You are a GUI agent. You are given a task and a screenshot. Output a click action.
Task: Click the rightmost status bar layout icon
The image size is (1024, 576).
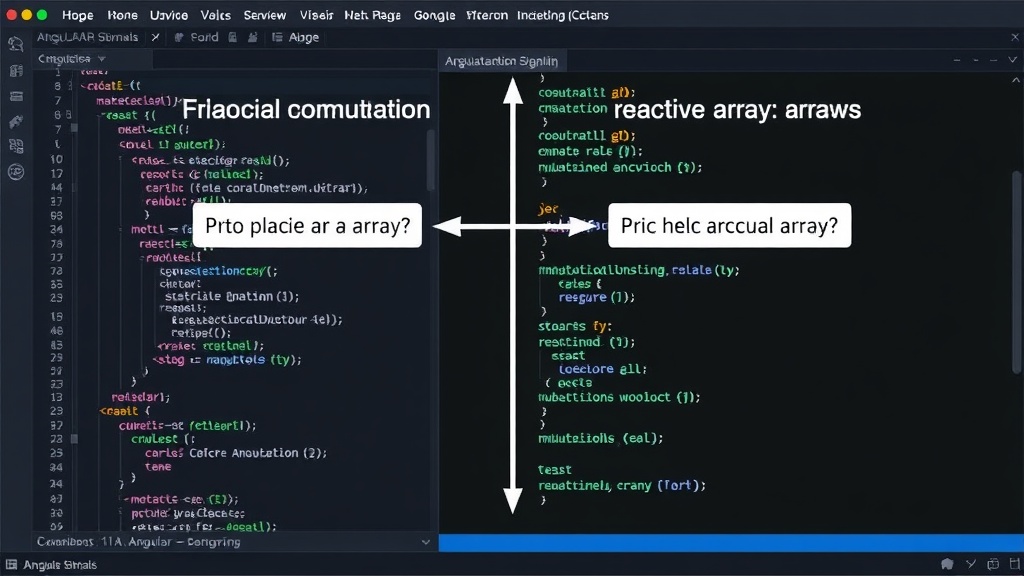click(1014, 564)
